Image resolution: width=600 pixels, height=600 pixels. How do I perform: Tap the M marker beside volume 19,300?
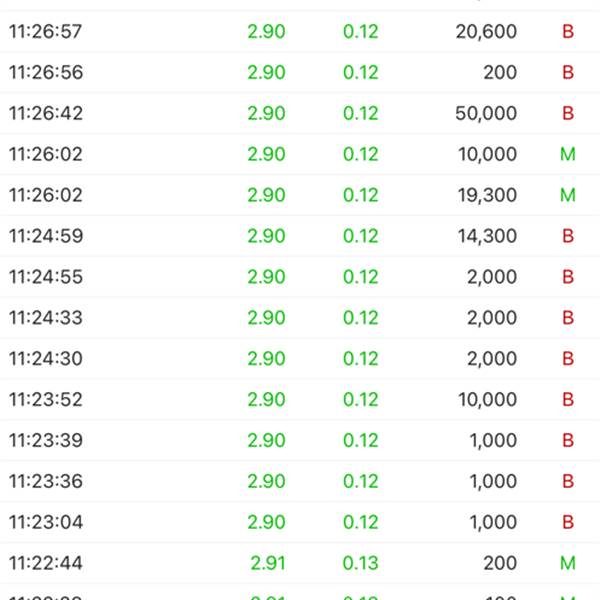click(x=568, y=195)
